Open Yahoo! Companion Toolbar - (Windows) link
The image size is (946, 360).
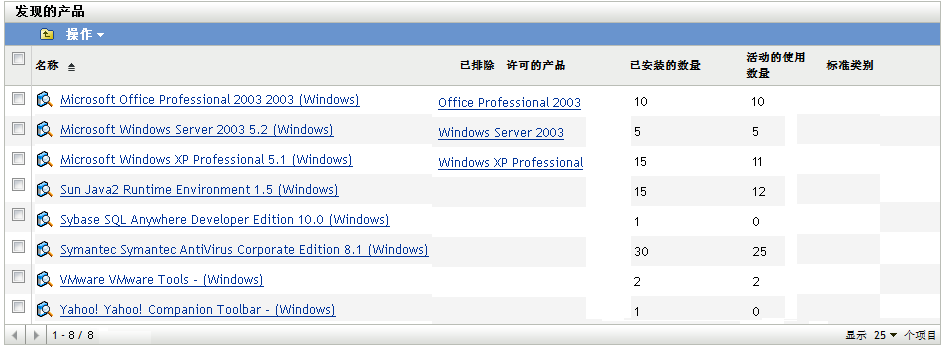tap(198, 310)
